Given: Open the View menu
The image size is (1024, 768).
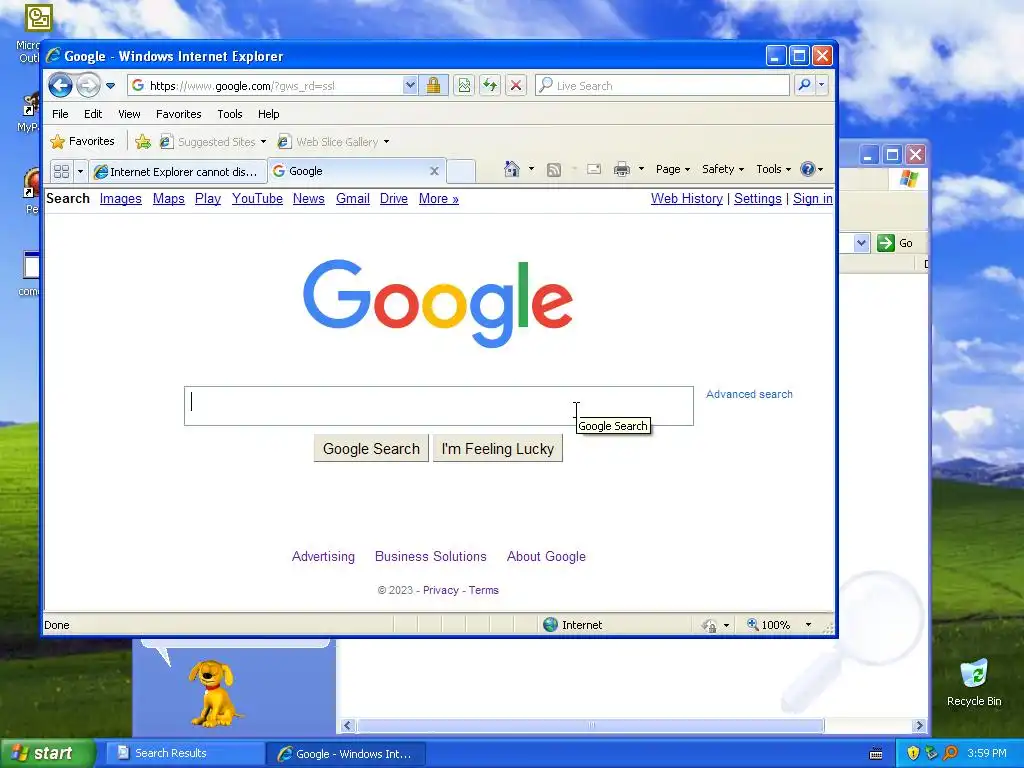Looking at the screenshot, I should pos(129,114).
